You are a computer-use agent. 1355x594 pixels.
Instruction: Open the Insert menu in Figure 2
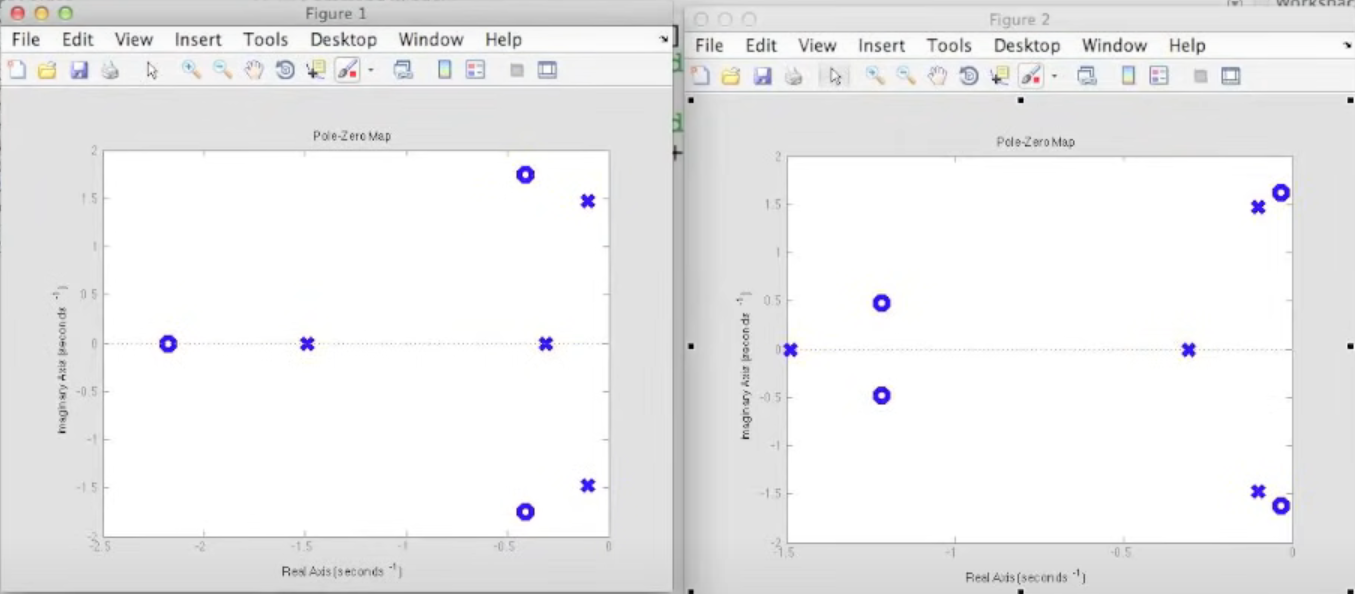point(881,46)
